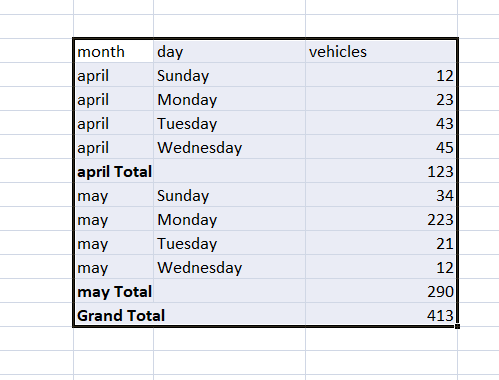Click the april Sunday value 12

tap(381, 75)
